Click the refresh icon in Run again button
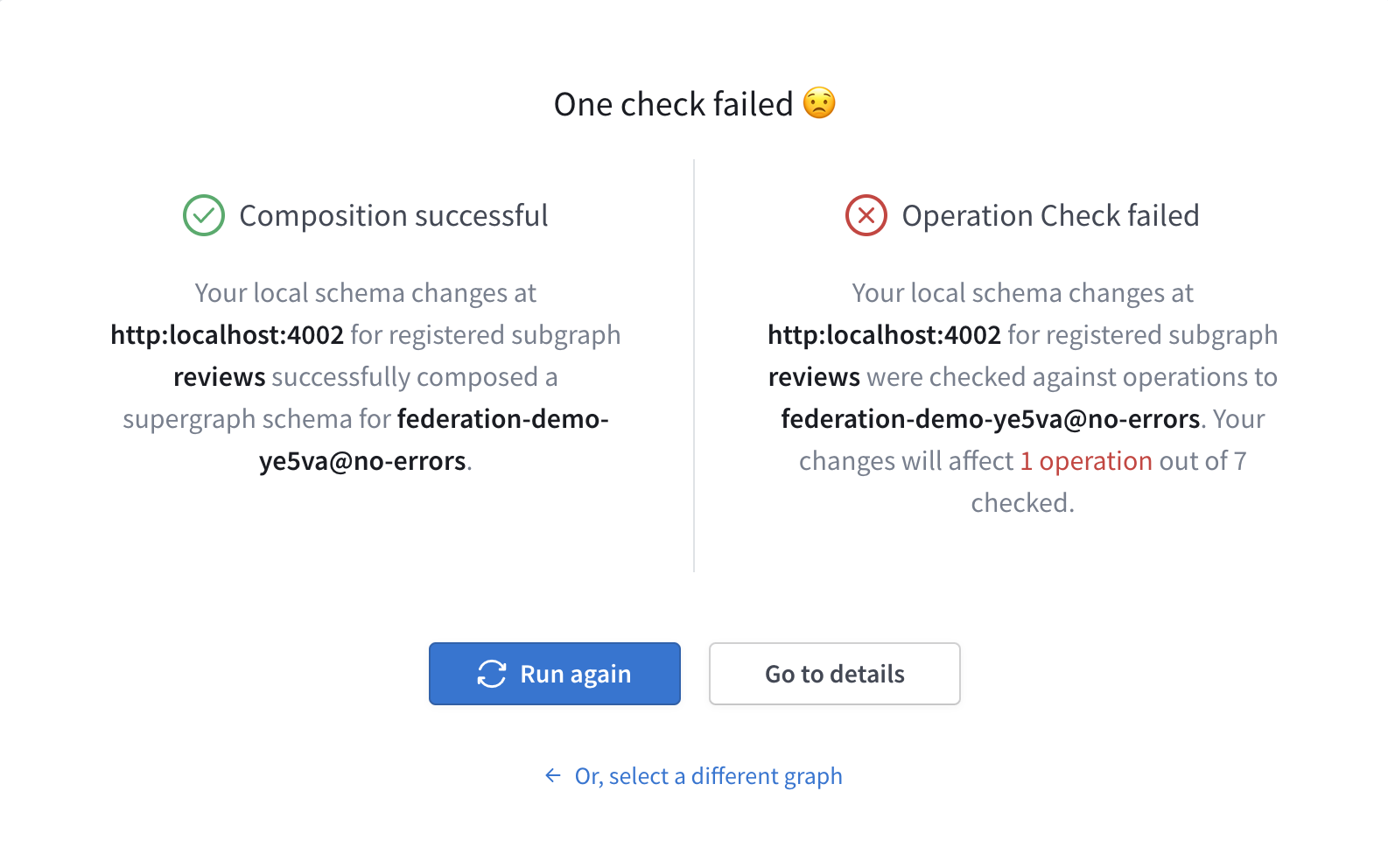 click(492, 674)
